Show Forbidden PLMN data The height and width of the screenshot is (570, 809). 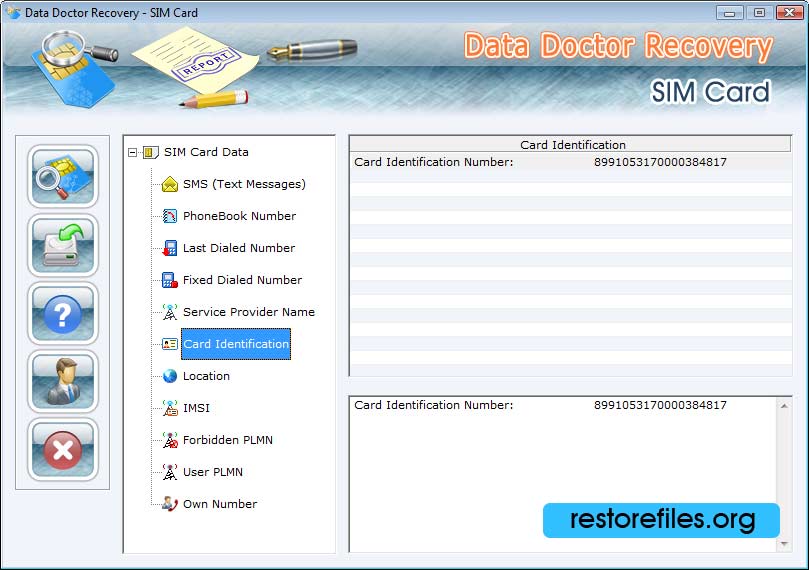click(x=228, y=440)
